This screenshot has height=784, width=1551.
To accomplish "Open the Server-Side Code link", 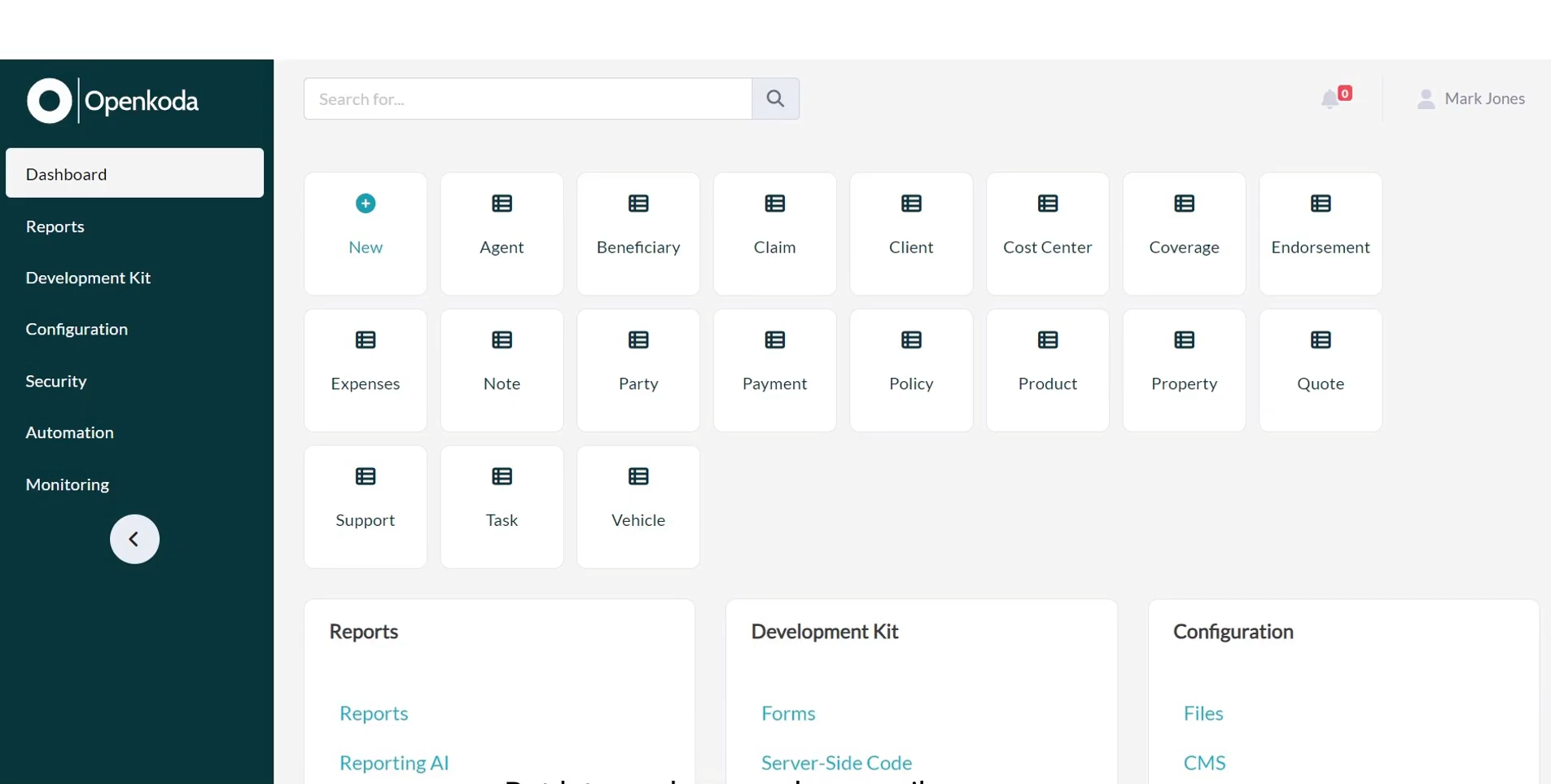I will pyautogui.click(x=836, y=763).
